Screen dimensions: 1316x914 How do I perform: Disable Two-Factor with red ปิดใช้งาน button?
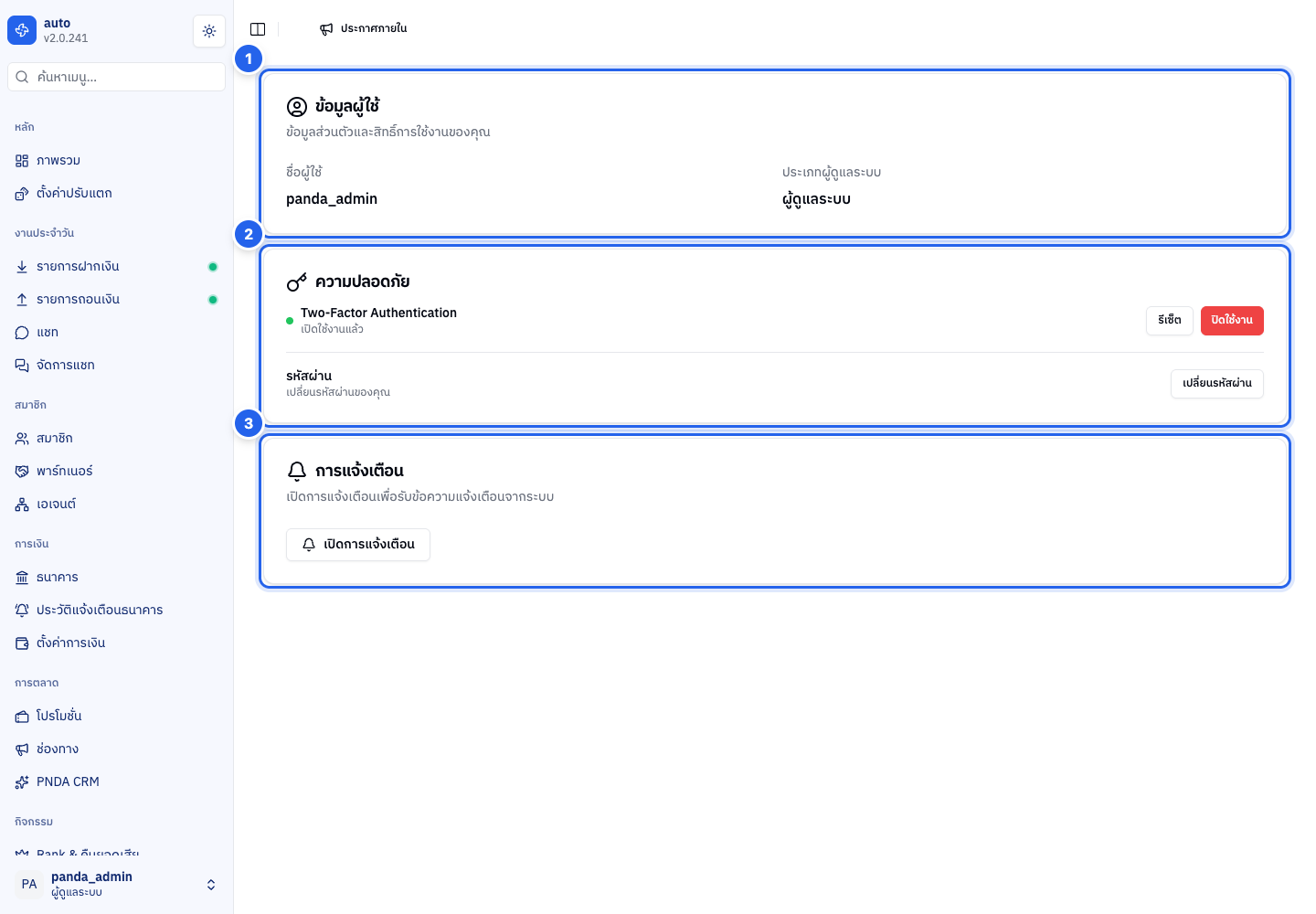[x=1232, y=321]
